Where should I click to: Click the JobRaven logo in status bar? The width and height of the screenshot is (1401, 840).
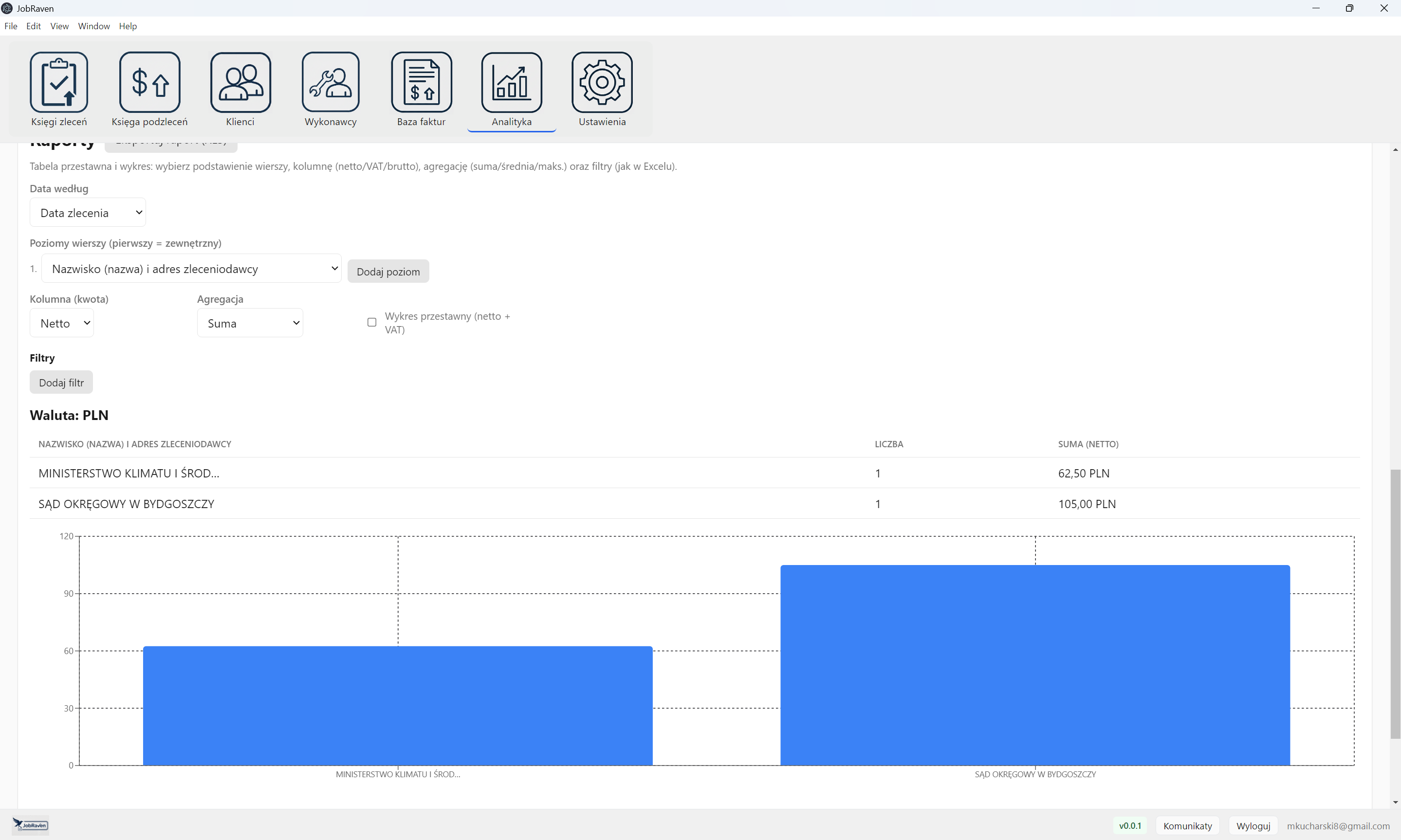(31, 825)
